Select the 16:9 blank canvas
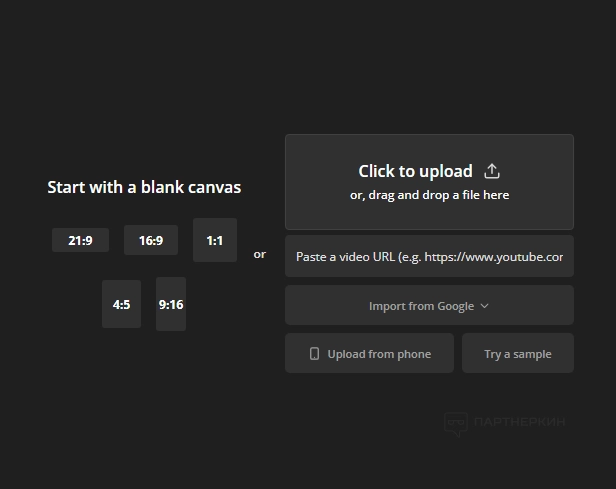 [151, 240]
